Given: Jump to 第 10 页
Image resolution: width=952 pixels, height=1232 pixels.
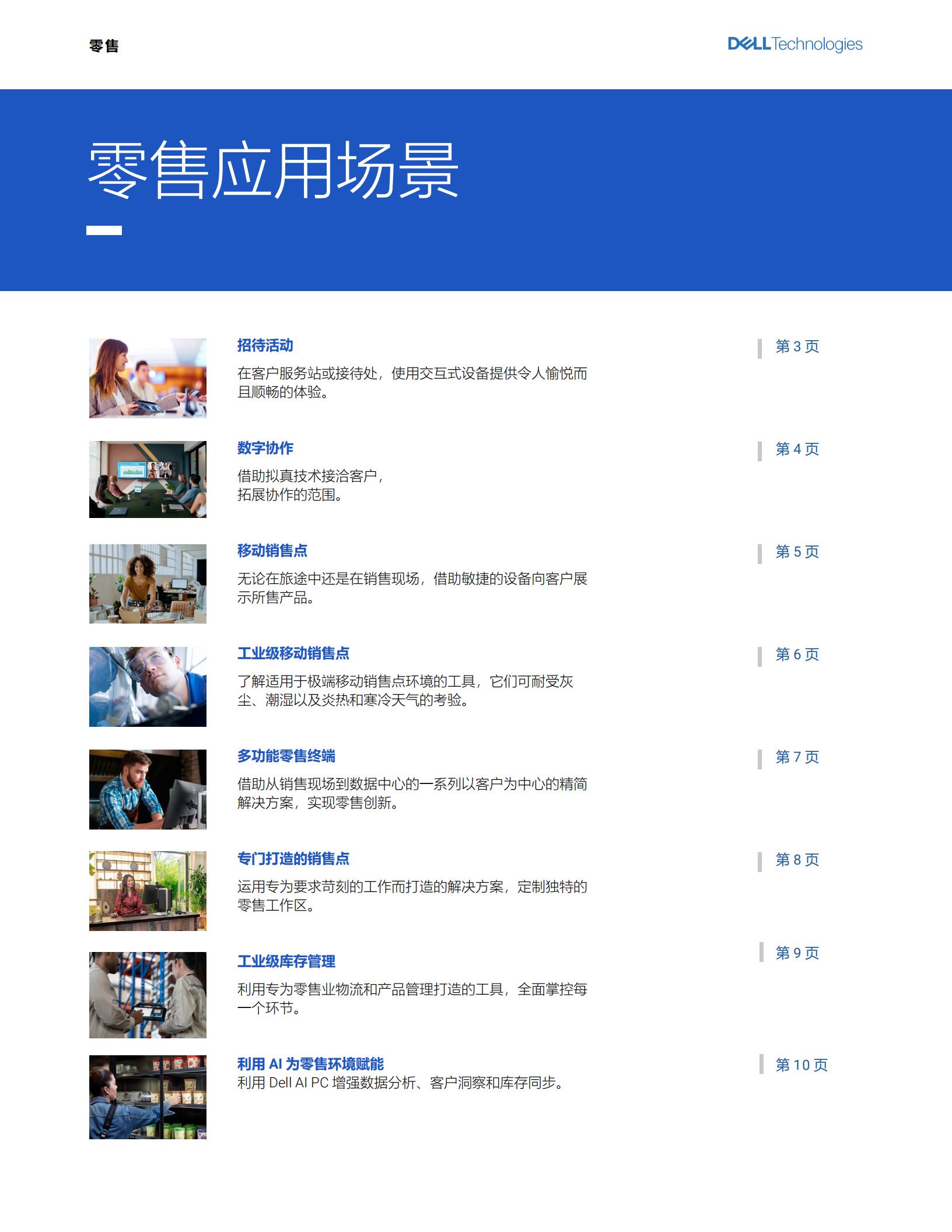Looking at the screenshot, I should (801, 1065).
